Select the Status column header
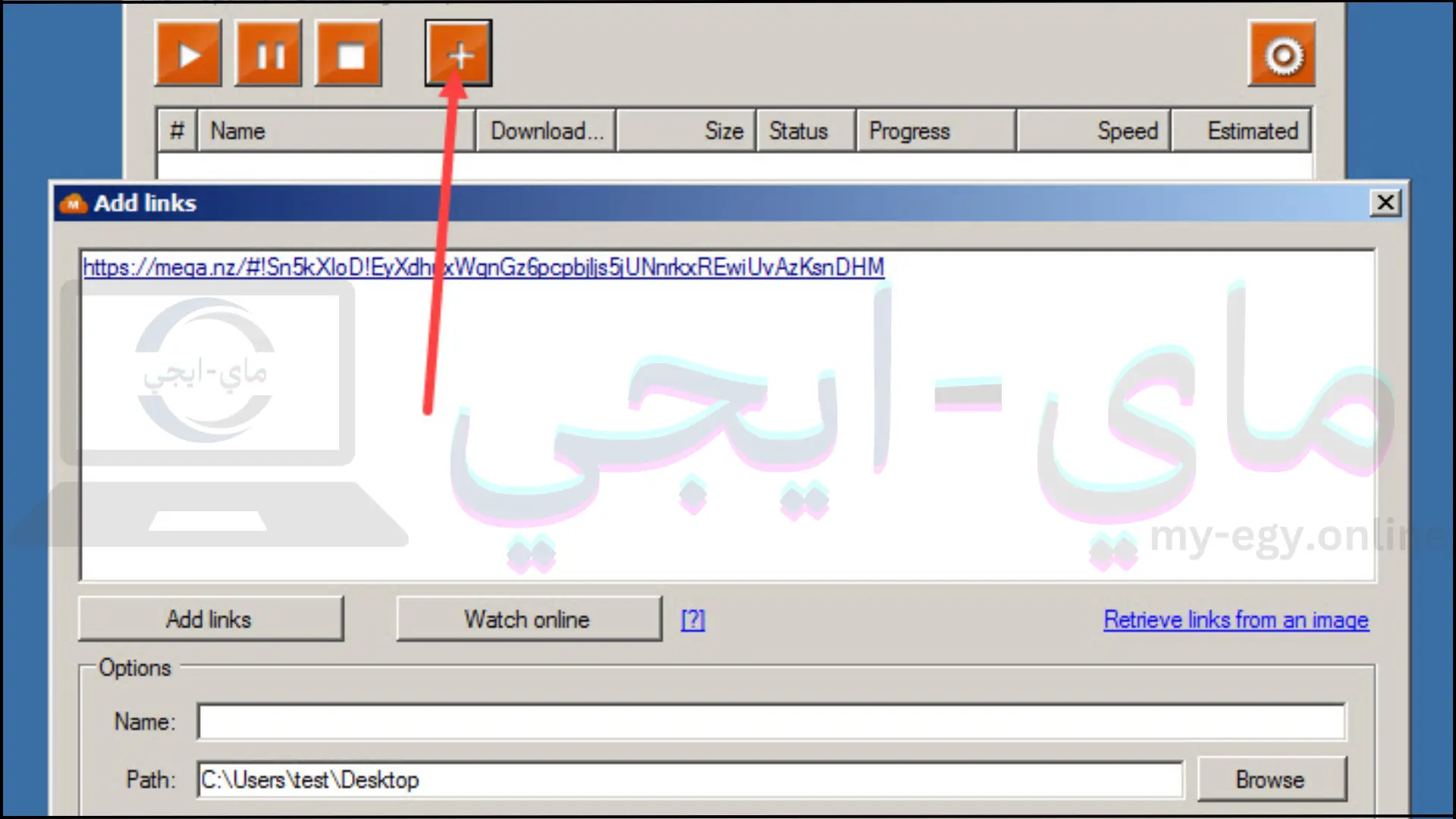The width and height of the screenshot is (1456, 819). 798,131
